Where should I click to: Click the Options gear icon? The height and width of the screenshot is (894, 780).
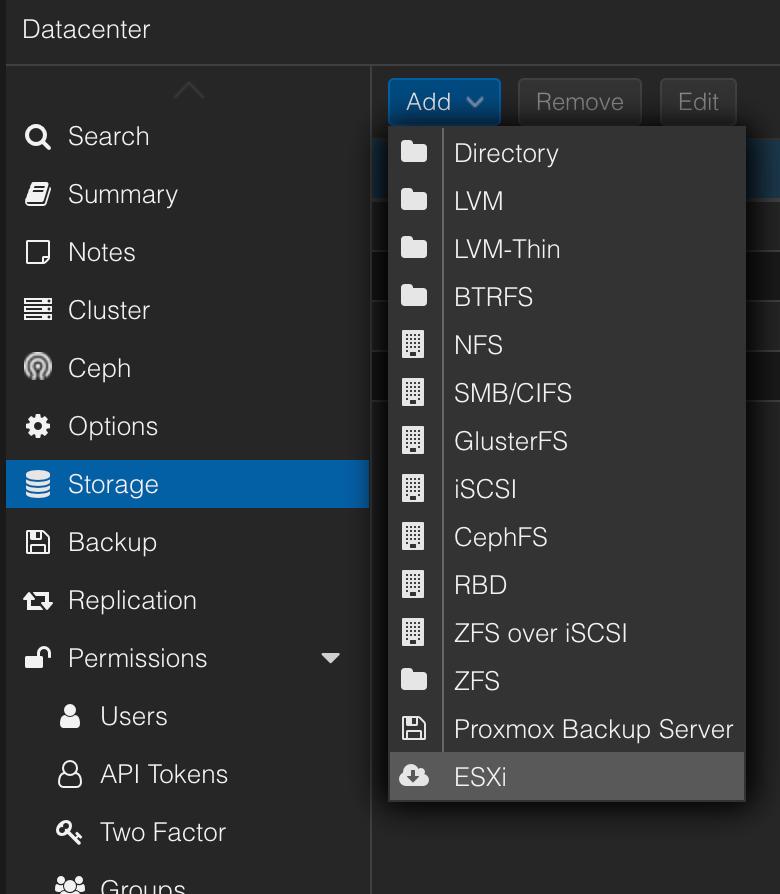[x=38, y=427]
